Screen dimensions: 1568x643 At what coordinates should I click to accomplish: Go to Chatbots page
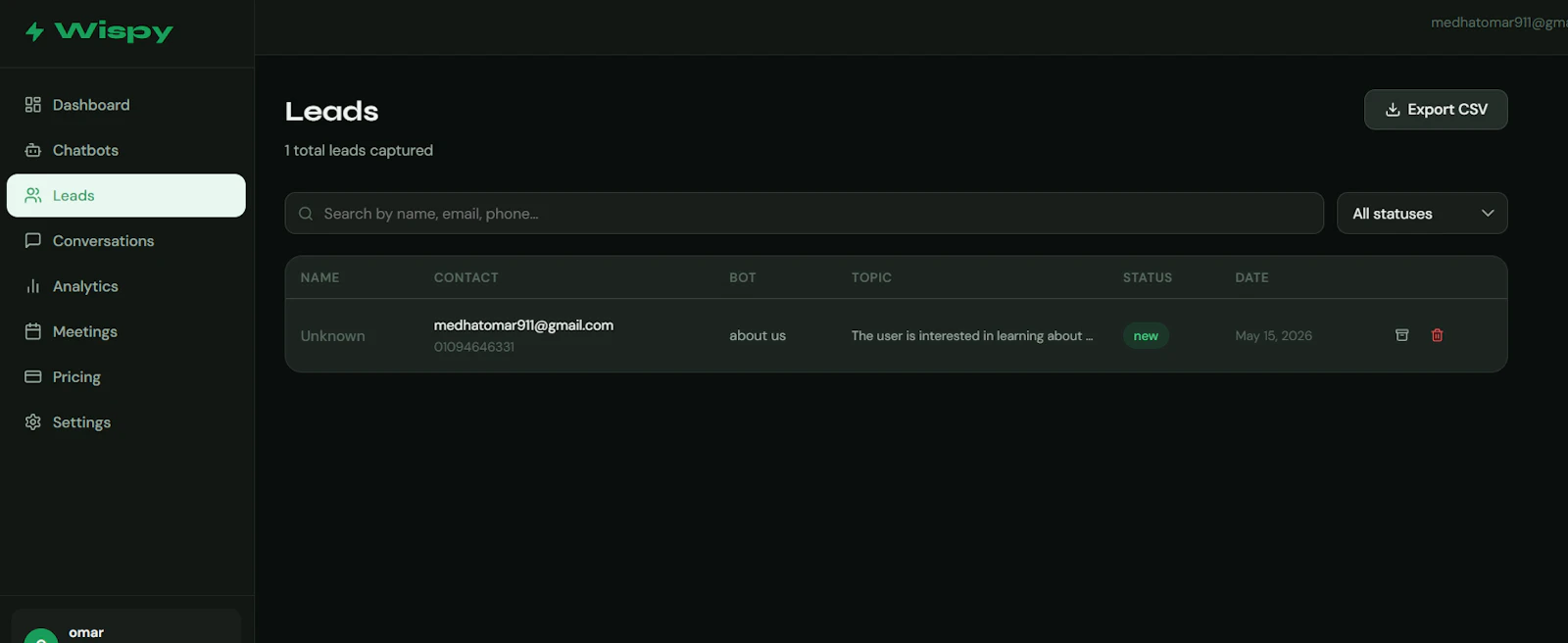[x=126, y=150]
